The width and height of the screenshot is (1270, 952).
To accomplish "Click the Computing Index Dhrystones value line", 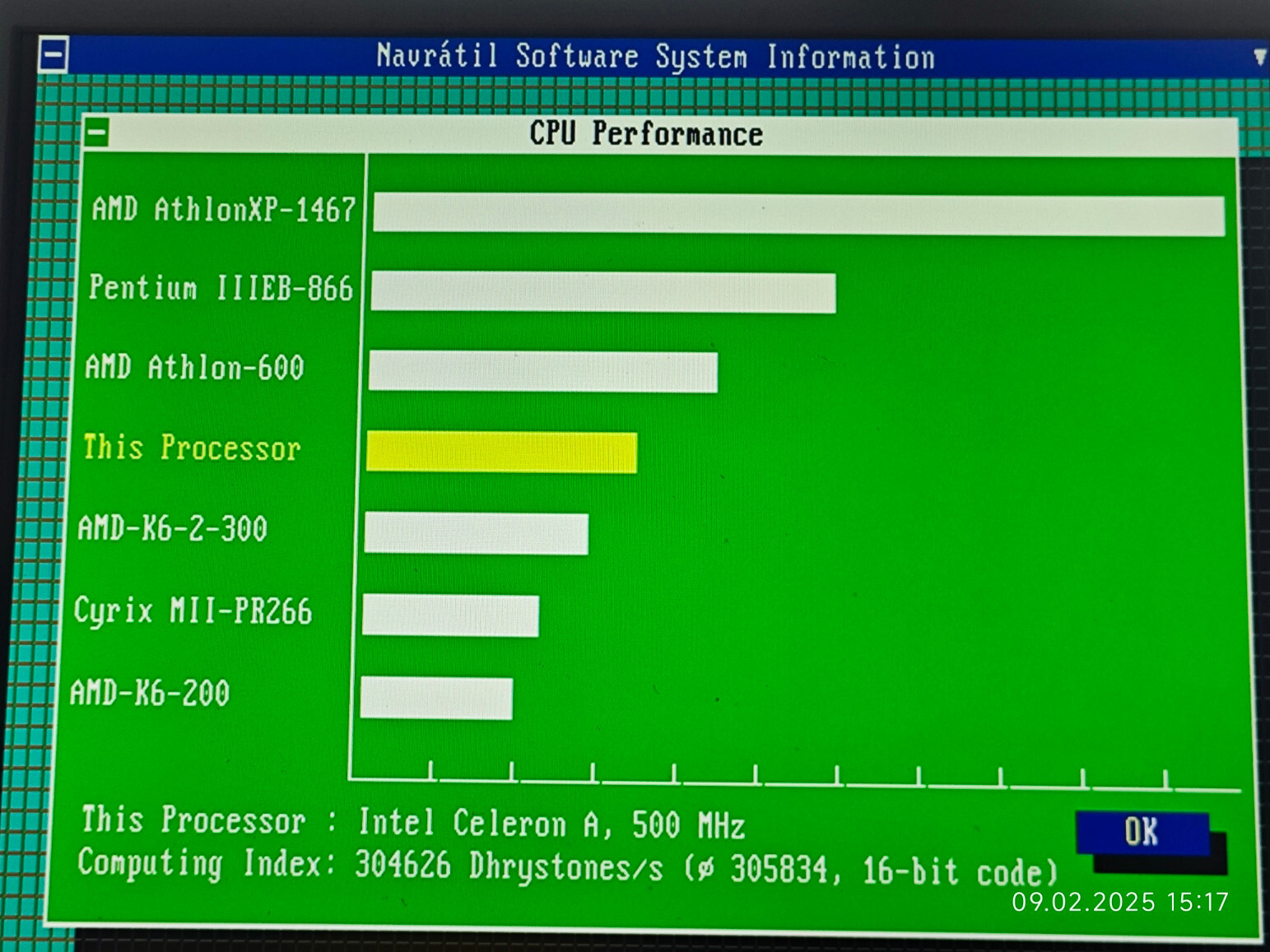I will 567,868.
